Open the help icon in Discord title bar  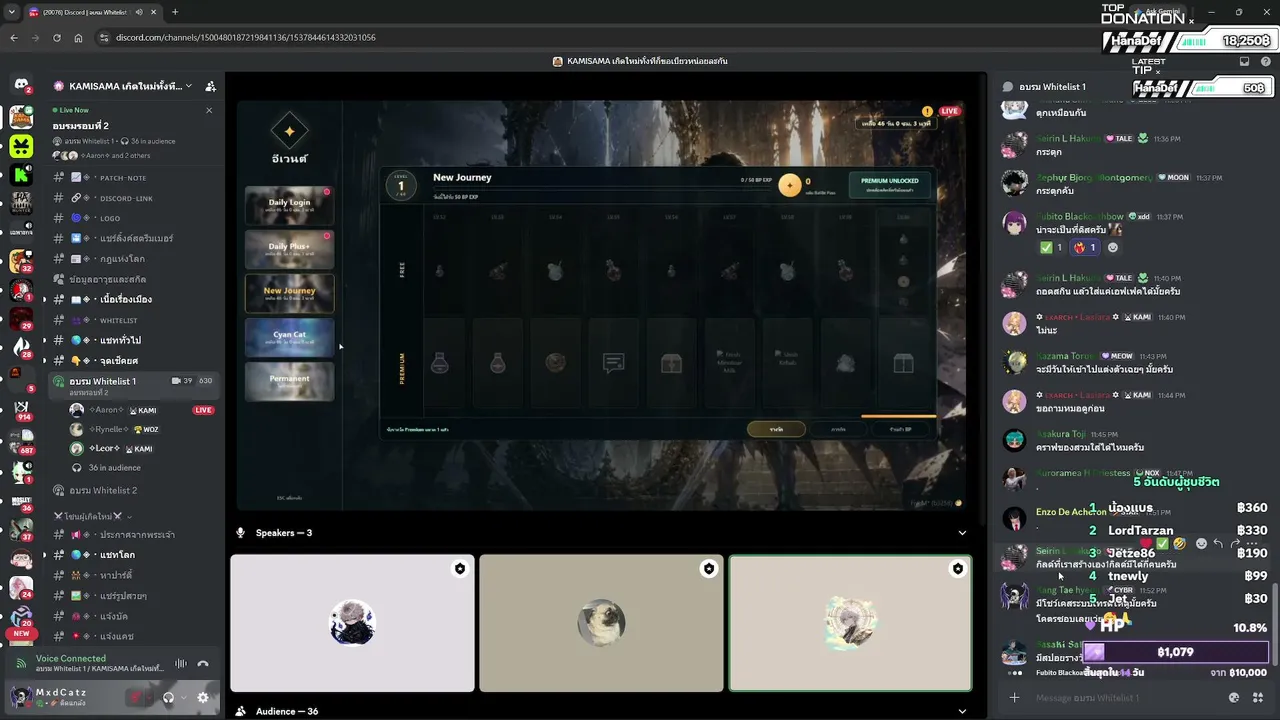pyautogui.click(x=1264, y=61)
